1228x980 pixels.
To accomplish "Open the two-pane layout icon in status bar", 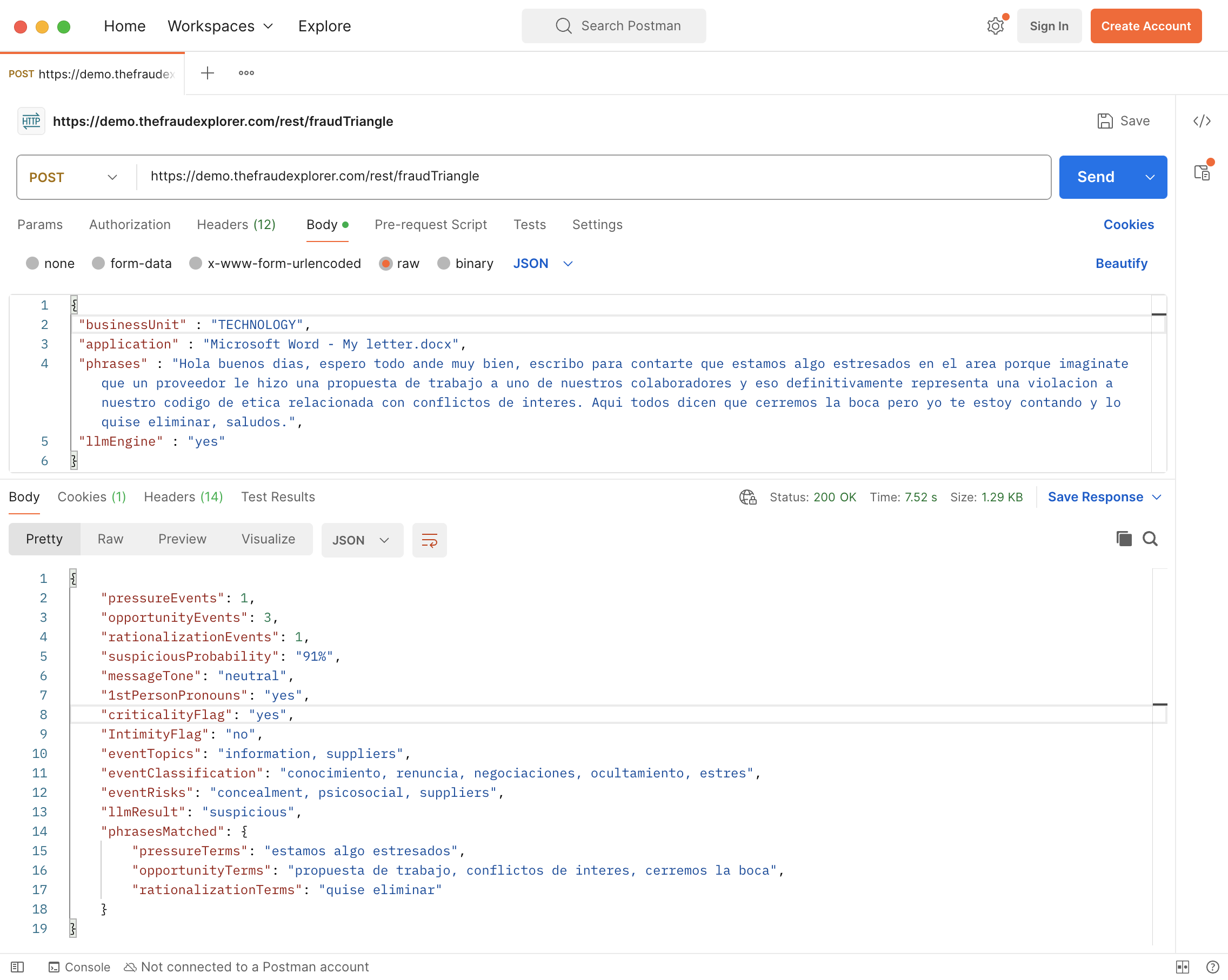I will pyautogui.click(x=1183, y=967).
